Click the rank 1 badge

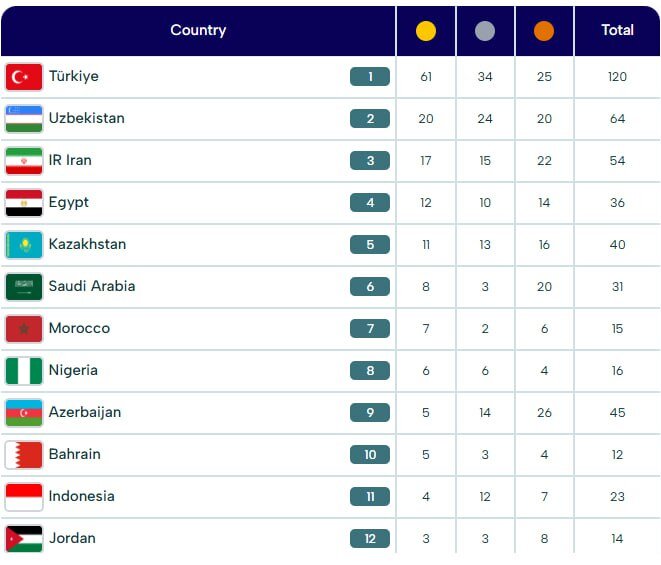[370, 77]
